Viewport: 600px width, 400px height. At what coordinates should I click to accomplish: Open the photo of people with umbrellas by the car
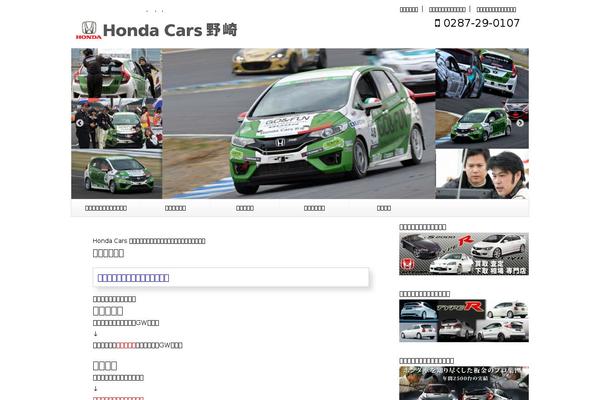tap(117, 123)
